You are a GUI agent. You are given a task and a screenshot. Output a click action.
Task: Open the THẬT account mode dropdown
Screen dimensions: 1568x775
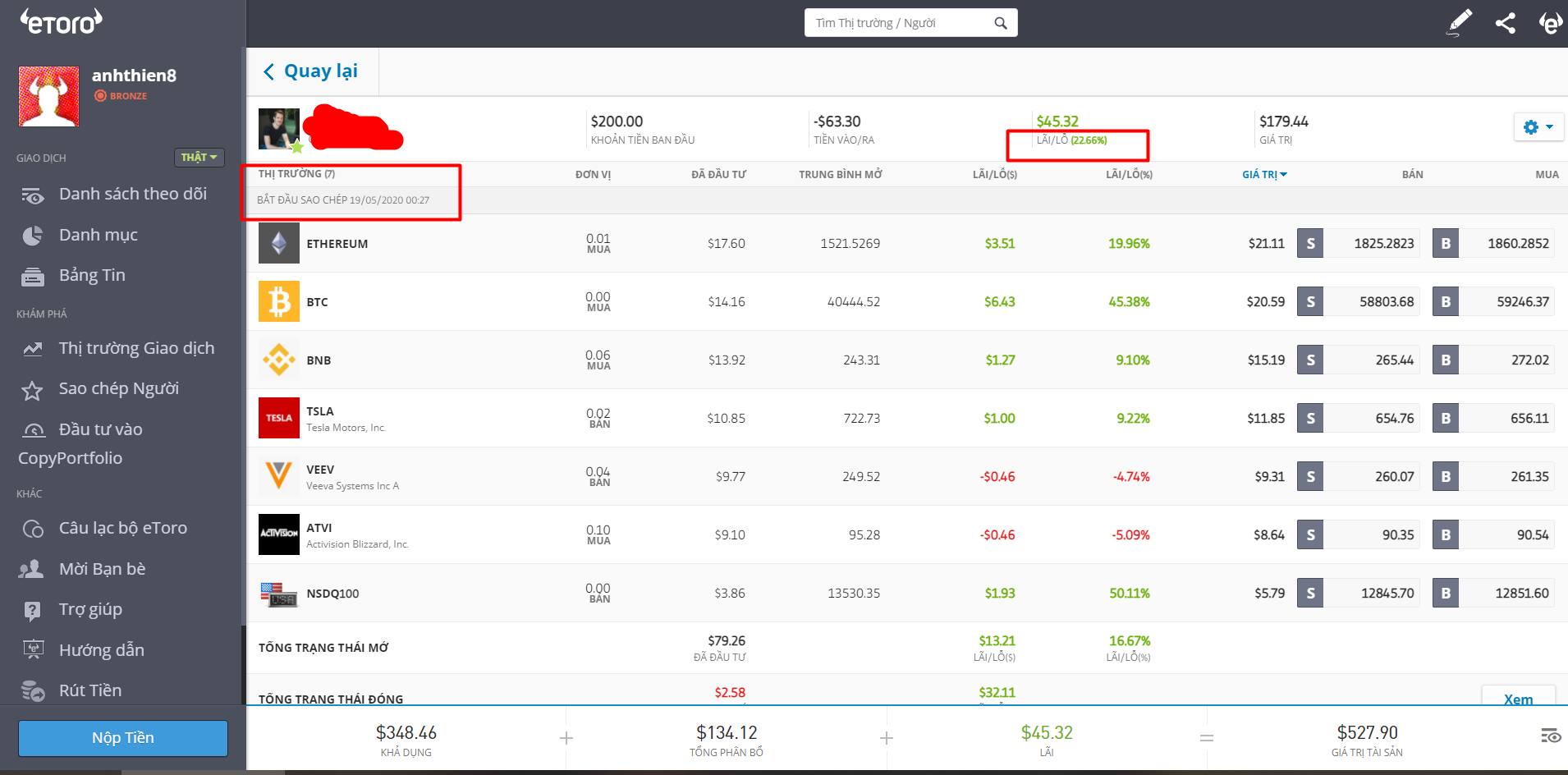click(199, 157)
